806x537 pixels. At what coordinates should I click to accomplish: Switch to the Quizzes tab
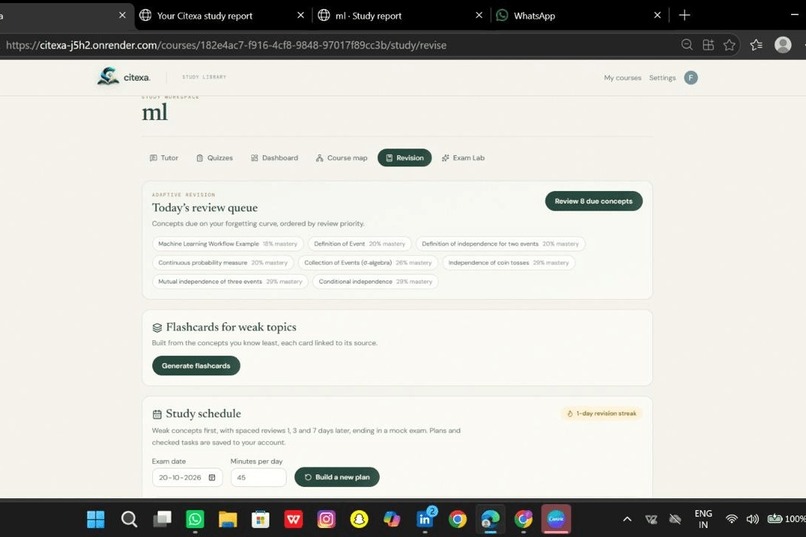click(x=214, y=158)
